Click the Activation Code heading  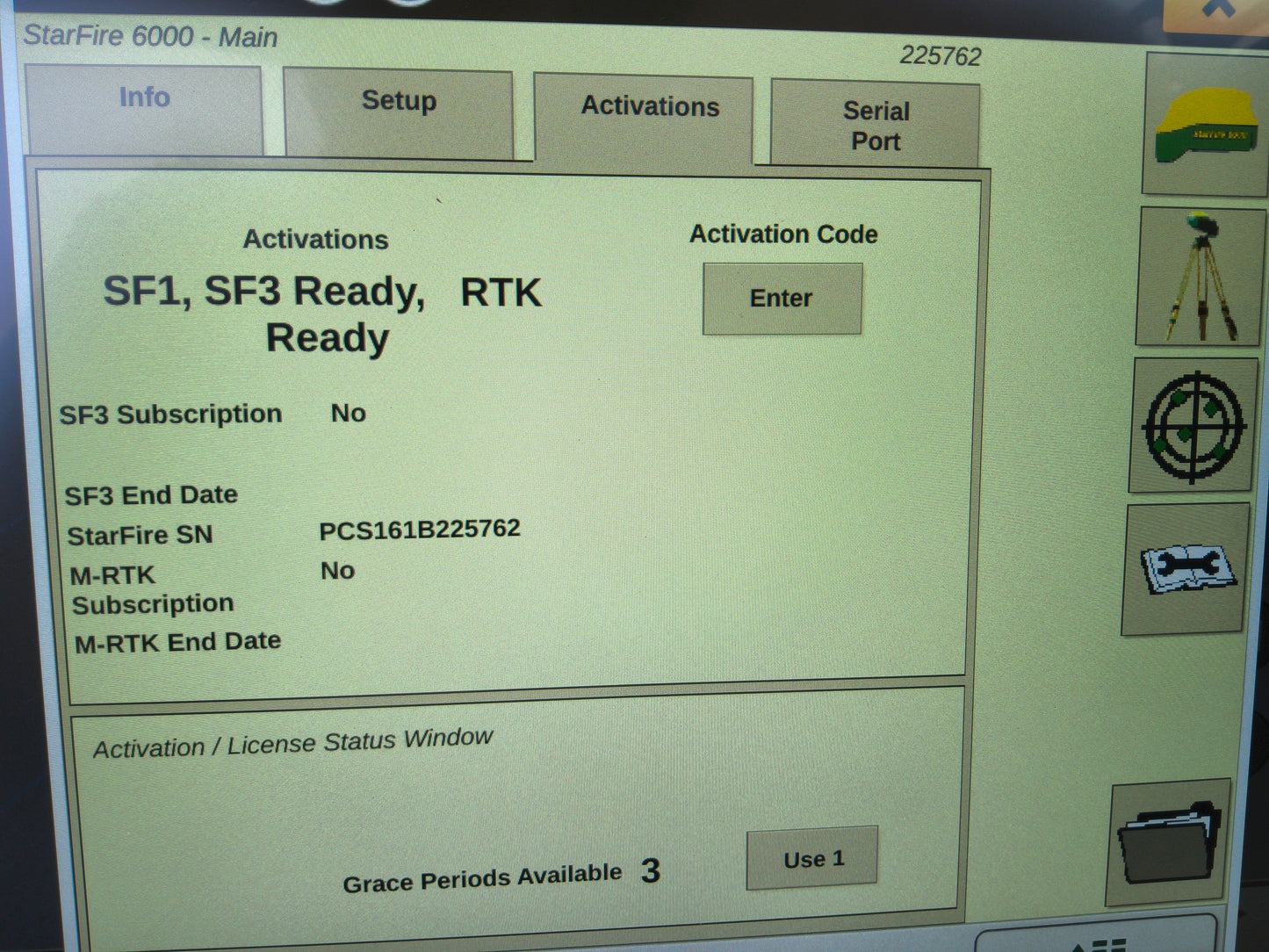[783, 234]
